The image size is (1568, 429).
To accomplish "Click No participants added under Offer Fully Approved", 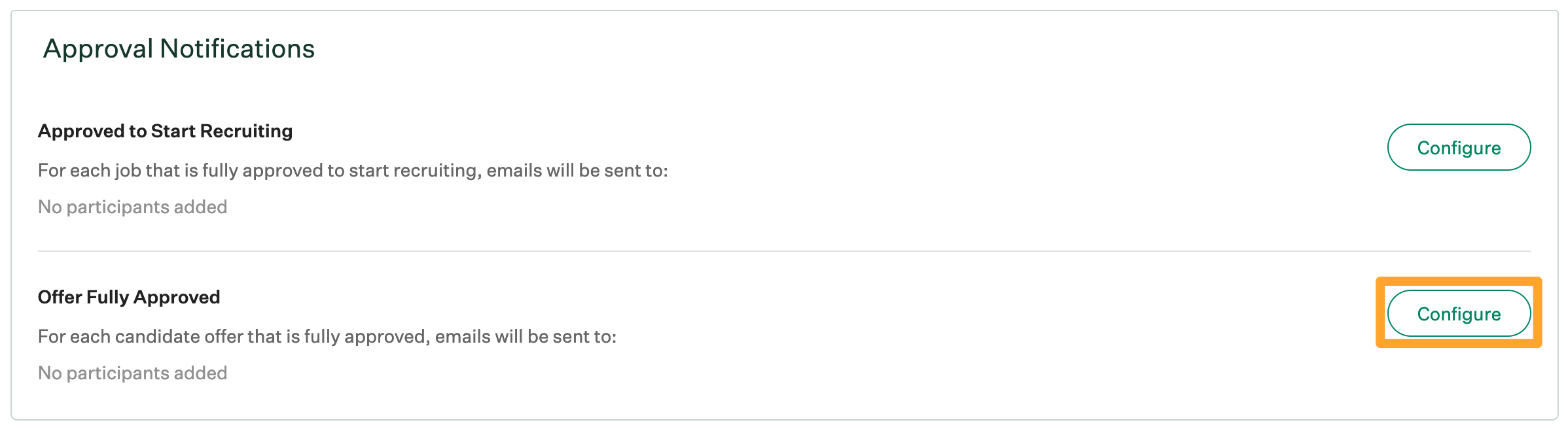I will (x=133, y=372).
